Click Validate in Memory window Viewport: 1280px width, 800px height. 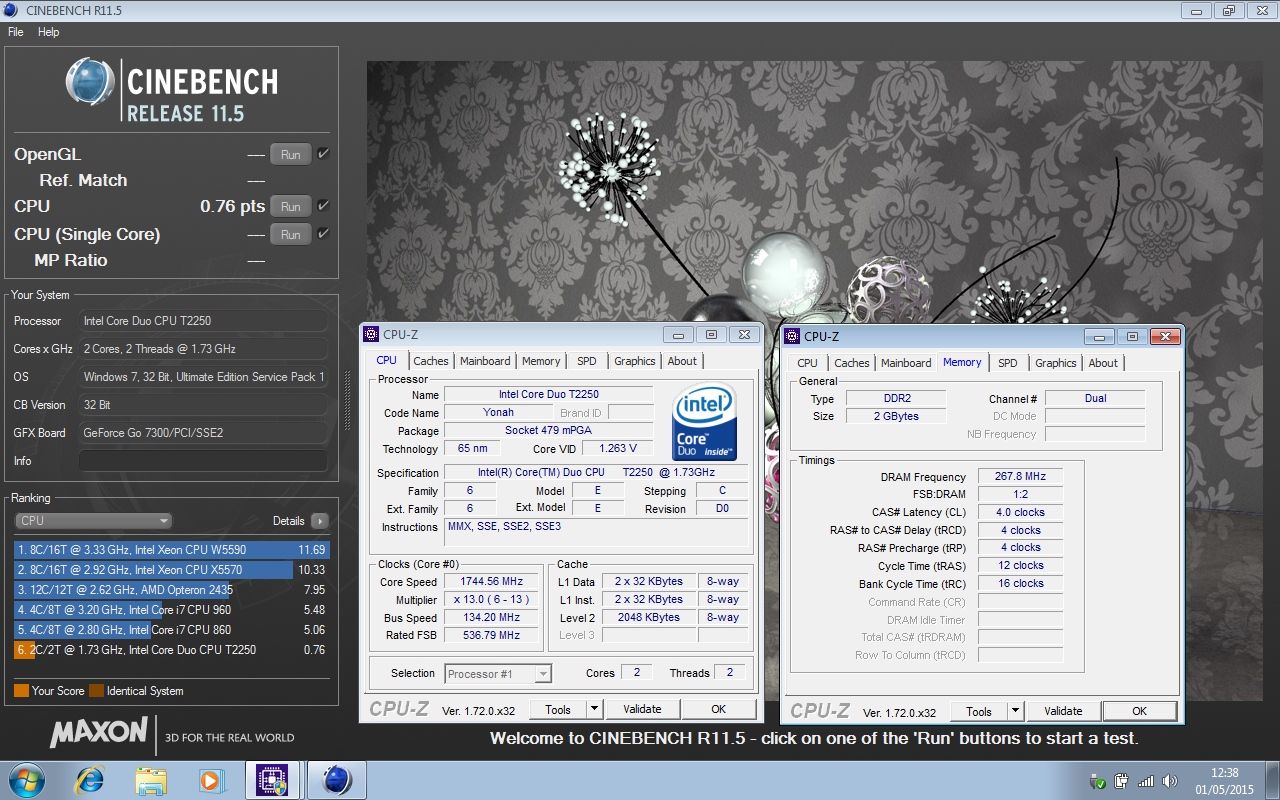(1063, 711)
